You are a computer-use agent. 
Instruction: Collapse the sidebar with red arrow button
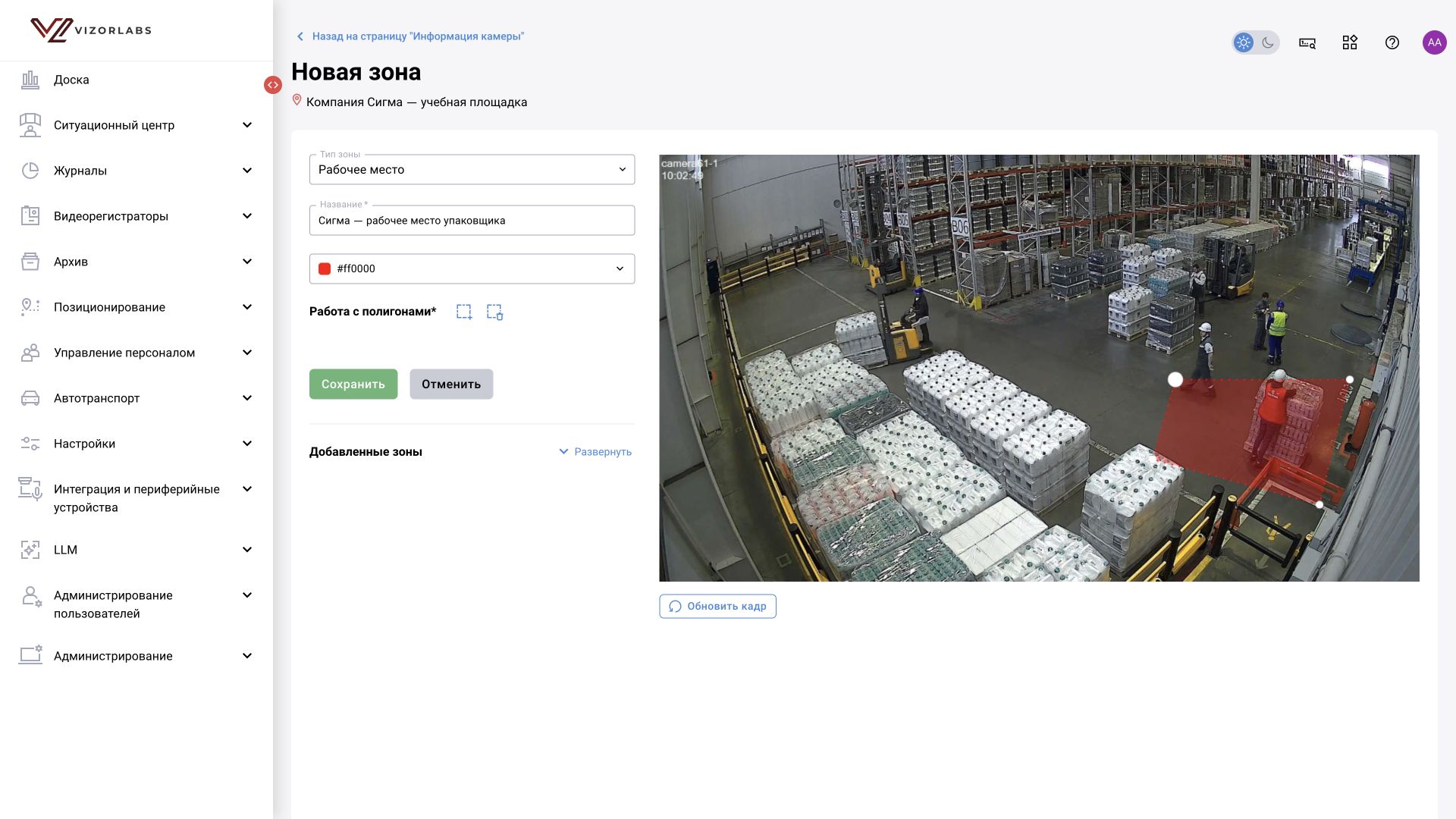273,85
